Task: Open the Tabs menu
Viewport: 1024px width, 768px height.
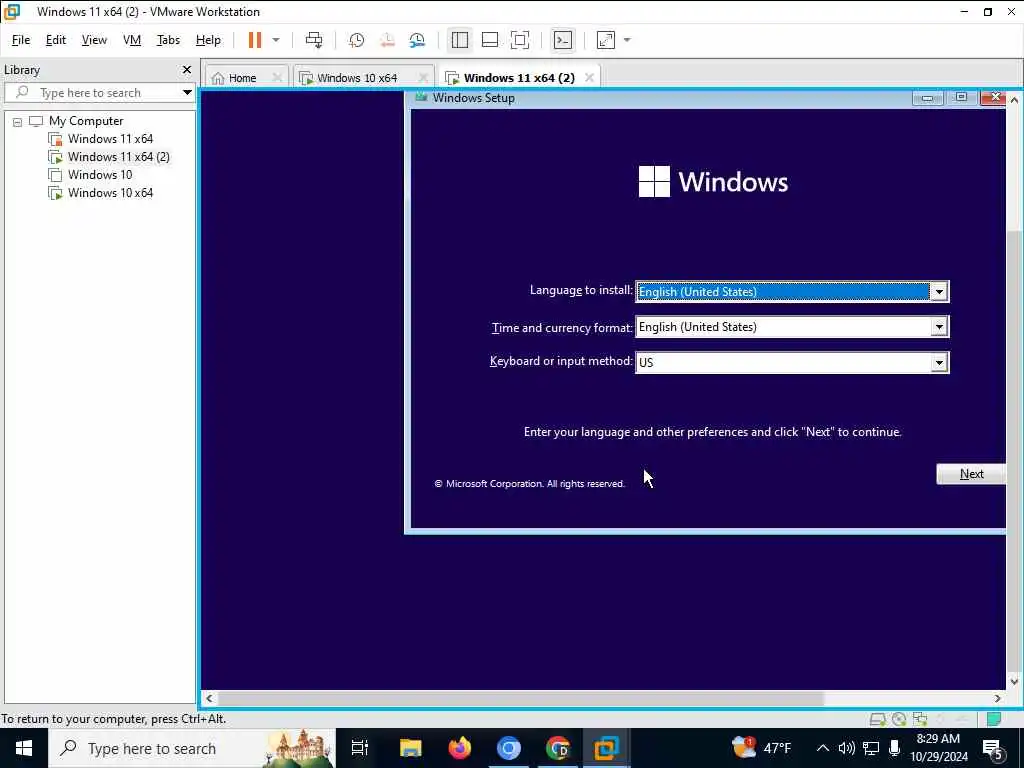Action: coord(168,40)
